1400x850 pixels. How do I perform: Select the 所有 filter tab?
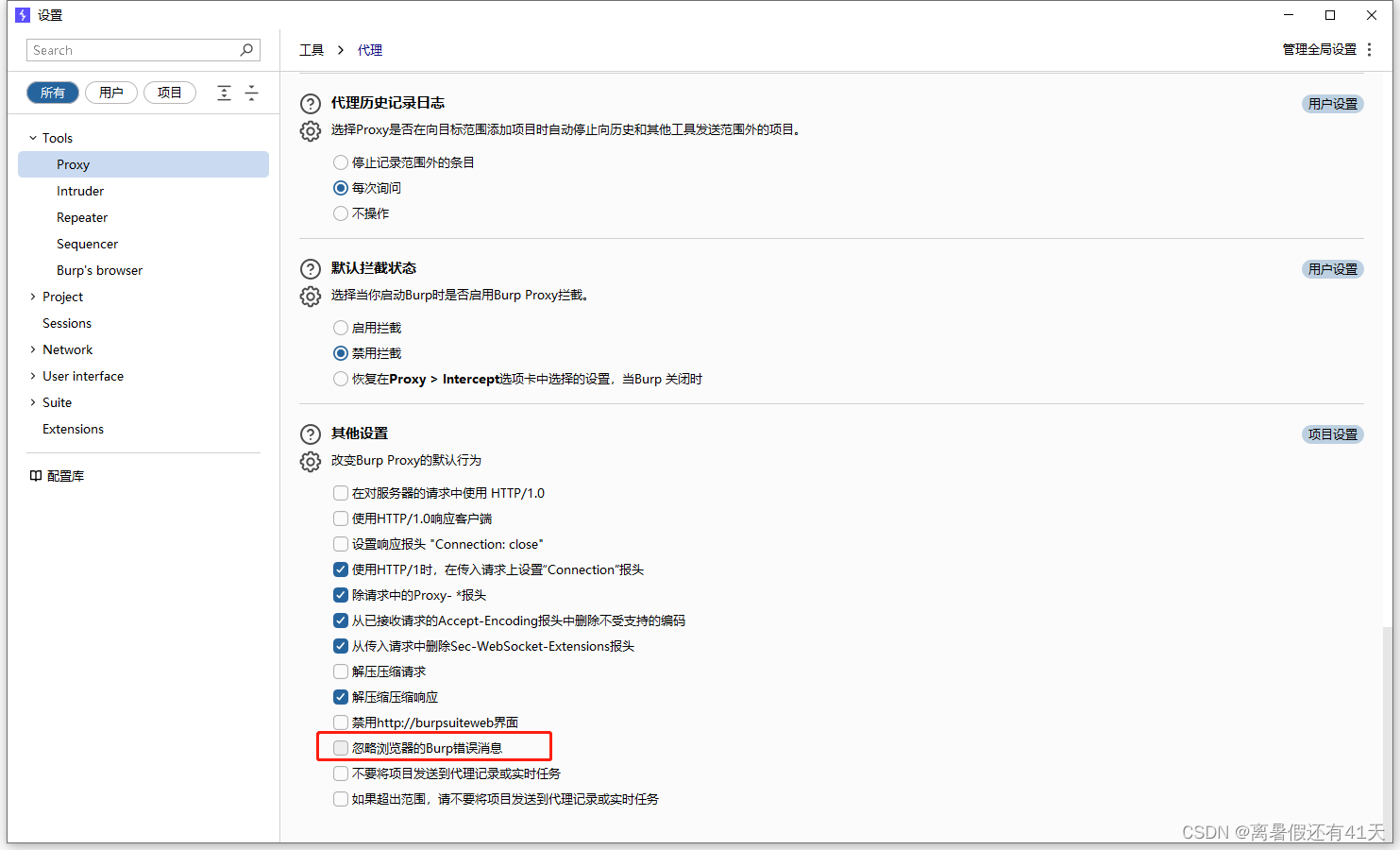[x=53, y=93]
